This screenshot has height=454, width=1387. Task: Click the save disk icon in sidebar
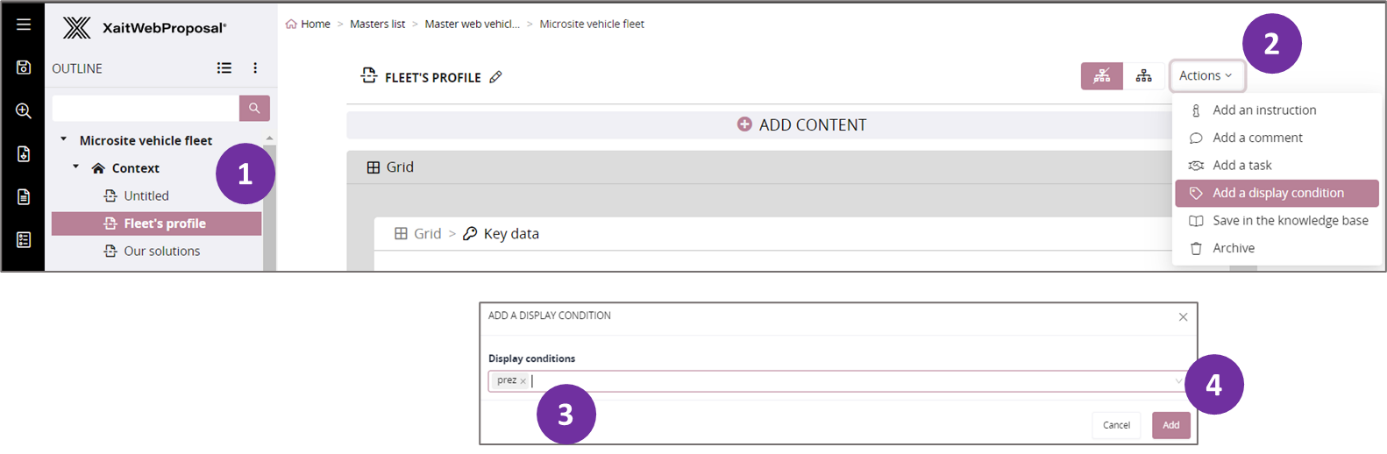click(x=23, y=67)
